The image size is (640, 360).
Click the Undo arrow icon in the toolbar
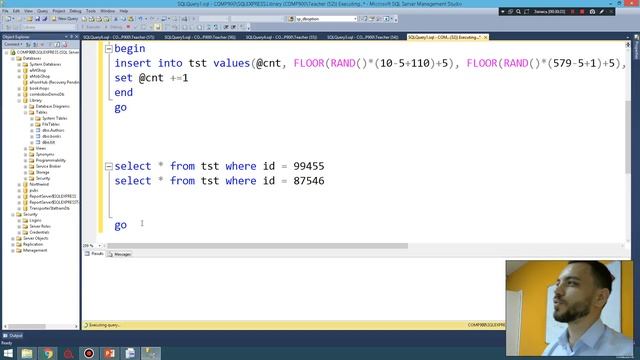[x=140, y=19]
